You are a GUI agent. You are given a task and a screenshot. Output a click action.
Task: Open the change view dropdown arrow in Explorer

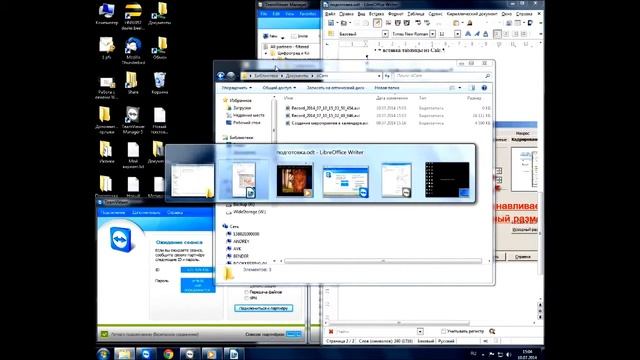click(460, 88)
